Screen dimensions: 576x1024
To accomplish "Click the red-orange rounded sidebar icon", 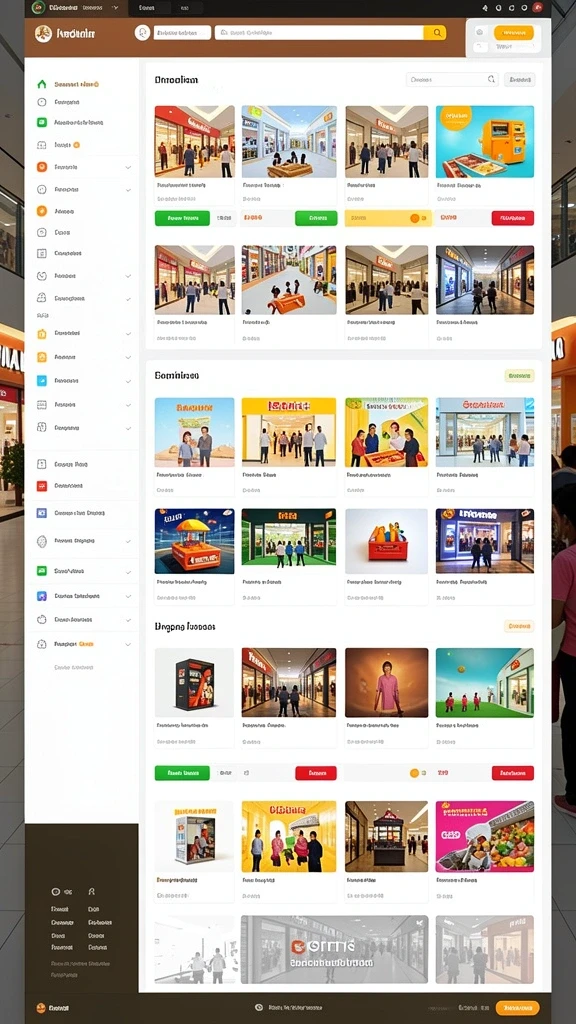I will pos(42,167).
